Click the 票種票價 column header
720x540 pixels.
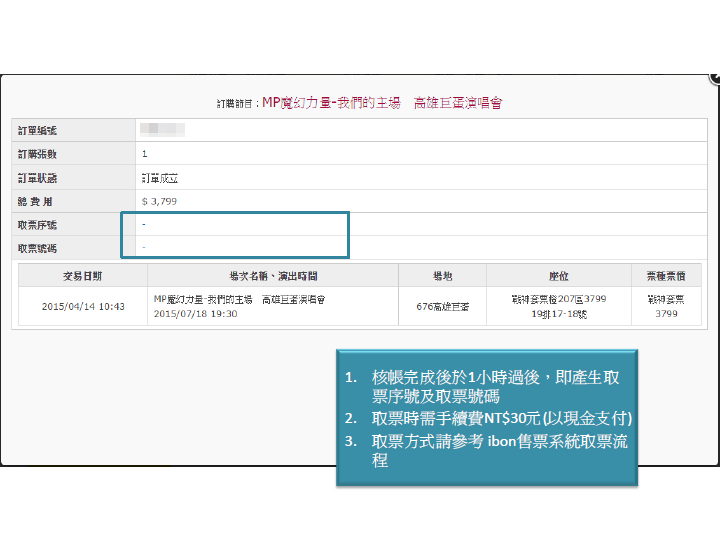[666, 275]
